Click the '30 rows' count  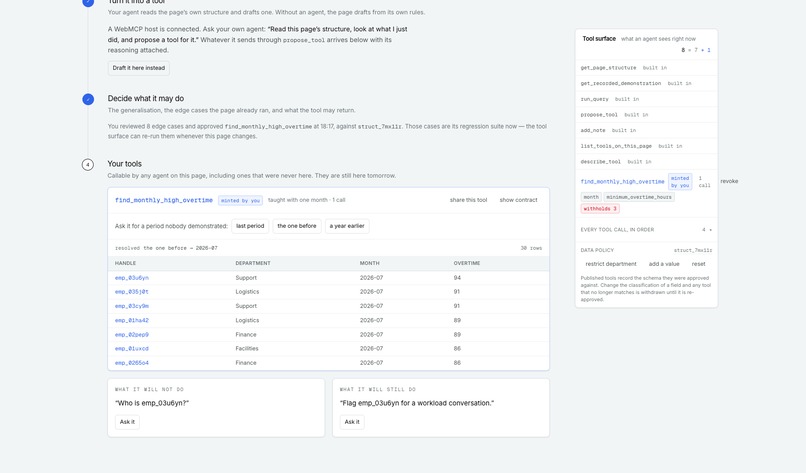tap(531, 248)
